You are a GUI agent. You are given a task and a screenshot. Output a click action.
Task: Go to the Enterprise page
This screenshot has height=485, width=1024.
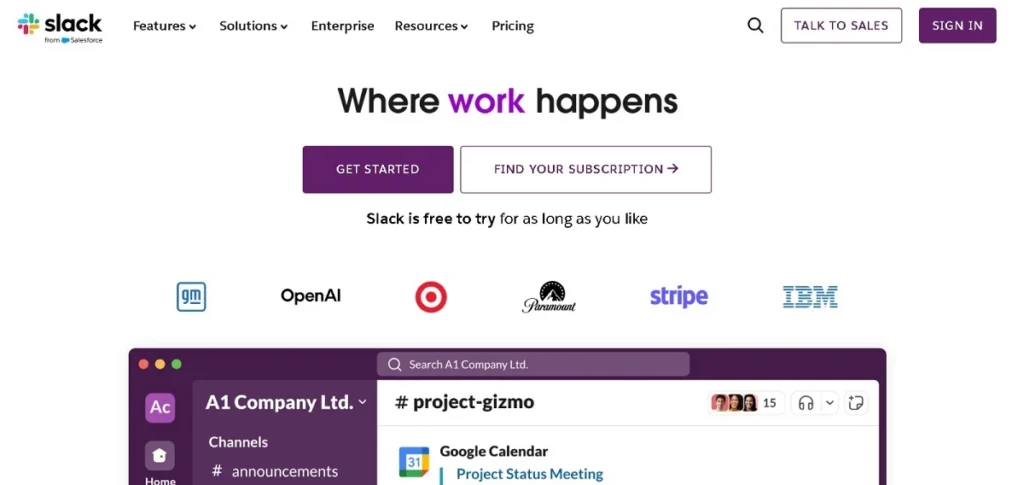[342, 26]
